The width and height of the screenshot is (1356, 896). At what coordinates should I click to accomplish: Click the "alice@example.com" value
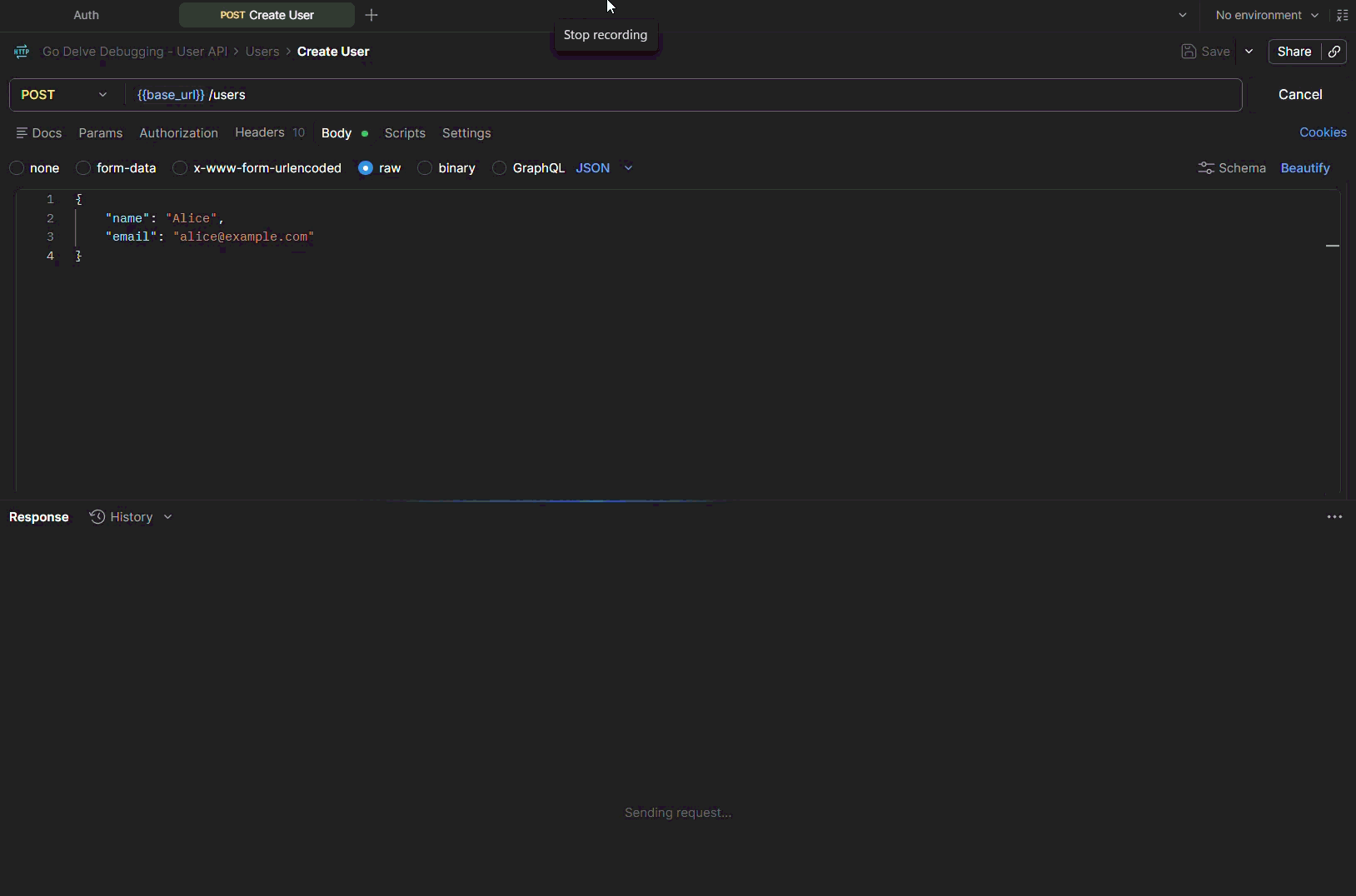click(243, 236)
